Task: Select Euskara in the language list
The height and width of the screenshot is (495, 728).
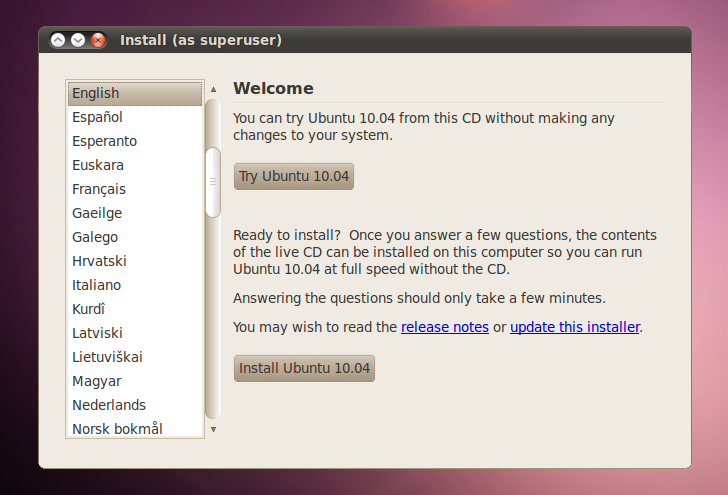Action: [135, 165]
